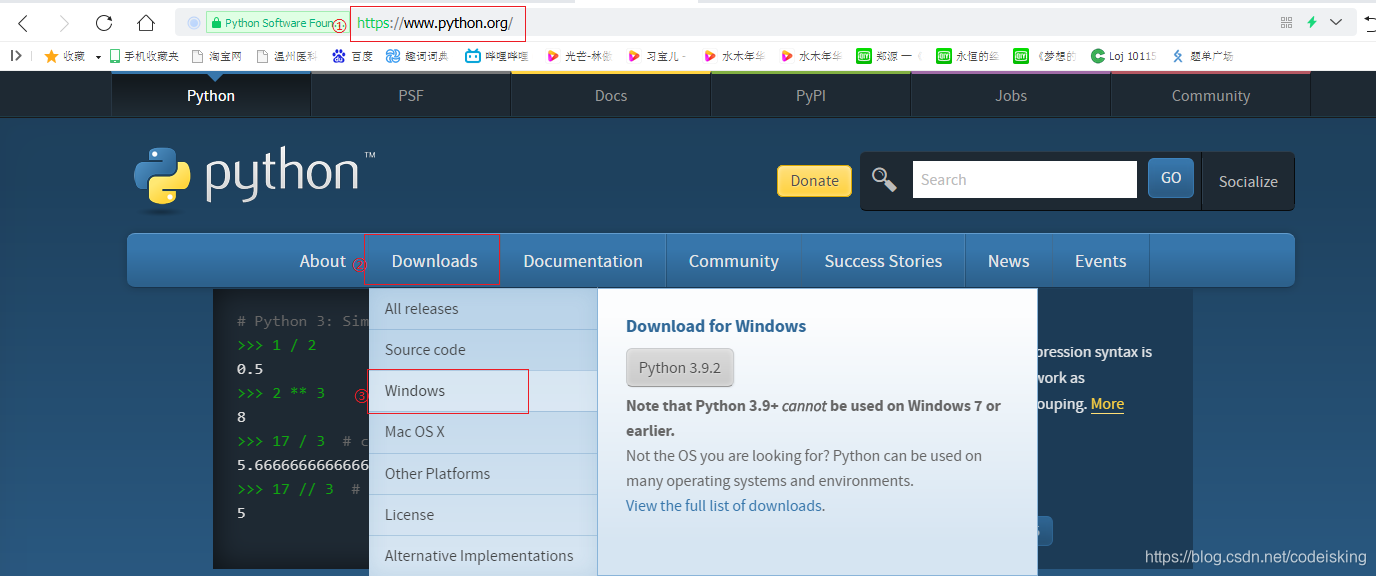Open the dropdown arrow next to 收藏
1376x576 pixels.
pos(98,57)
